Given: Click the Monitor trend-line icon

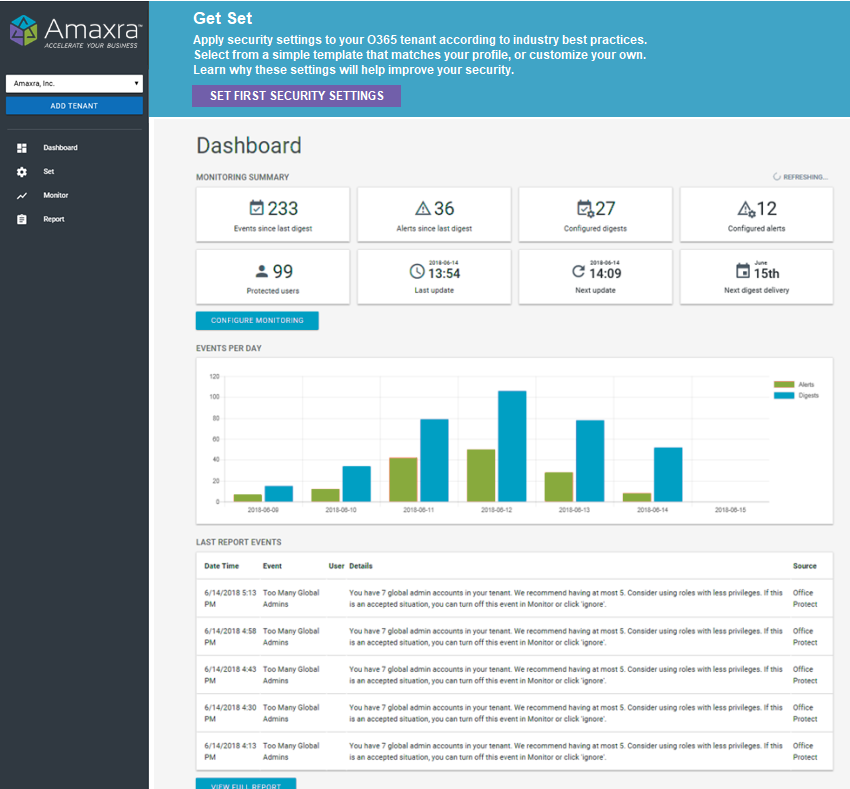Looking at the screenshot, I should 22,196.
